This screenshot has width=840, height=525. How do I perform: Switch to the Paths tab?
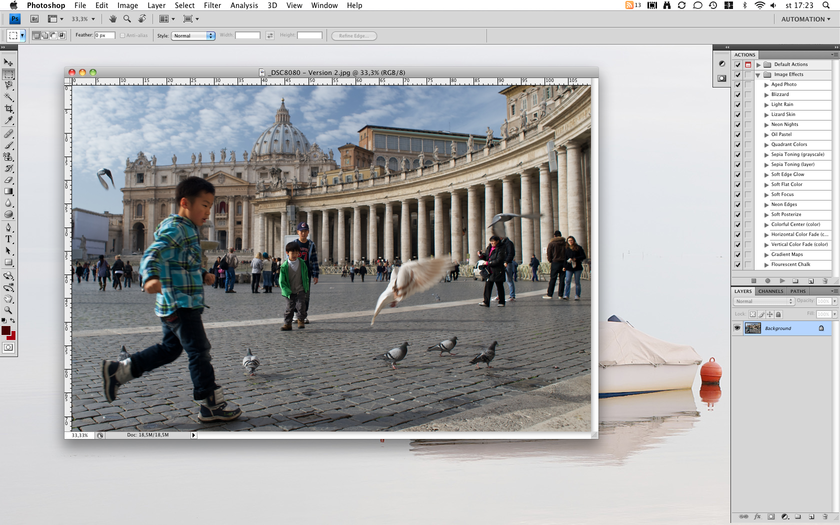click(x=798, y=291)
